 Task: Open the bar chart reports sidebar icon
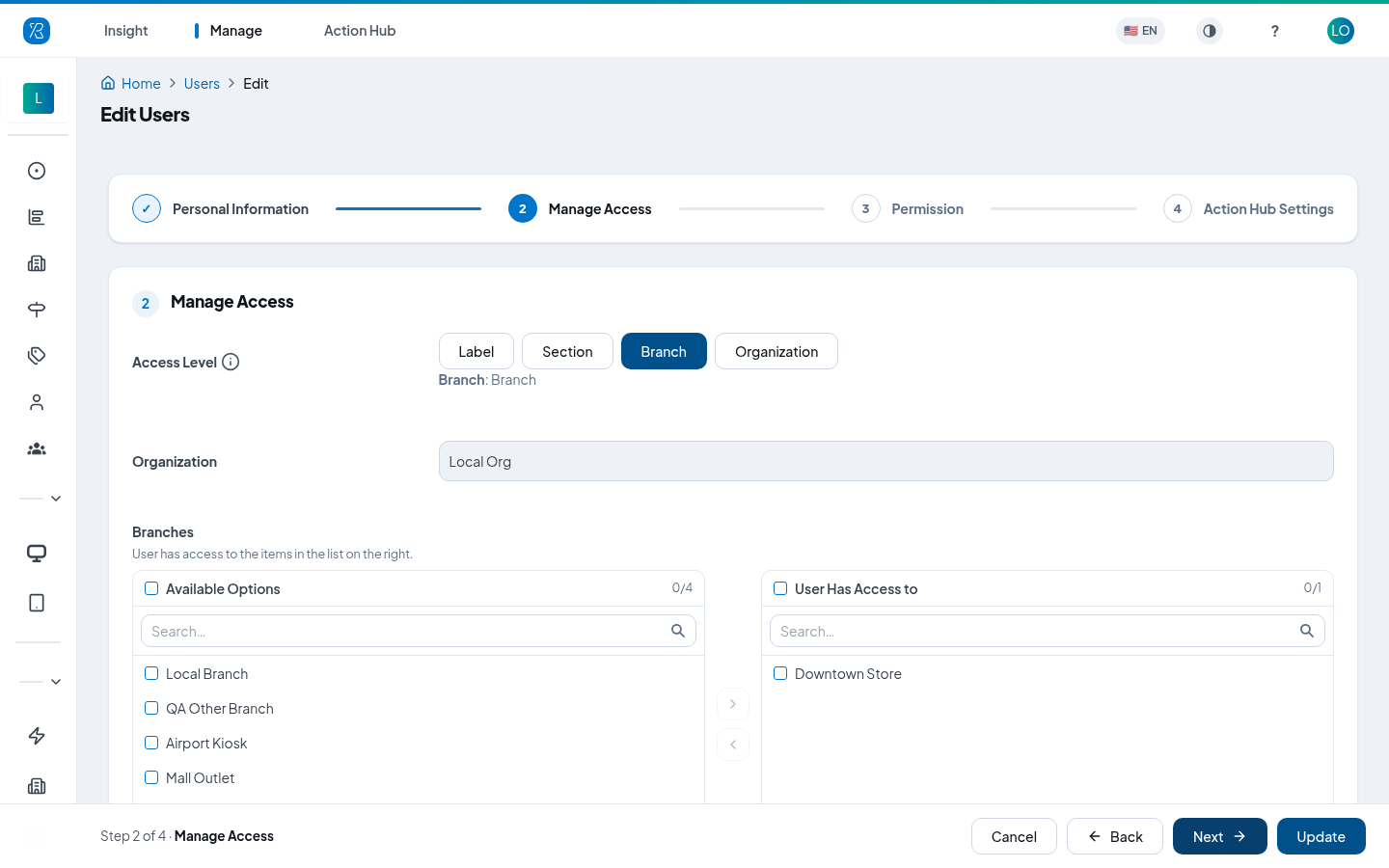coord(37,217)
